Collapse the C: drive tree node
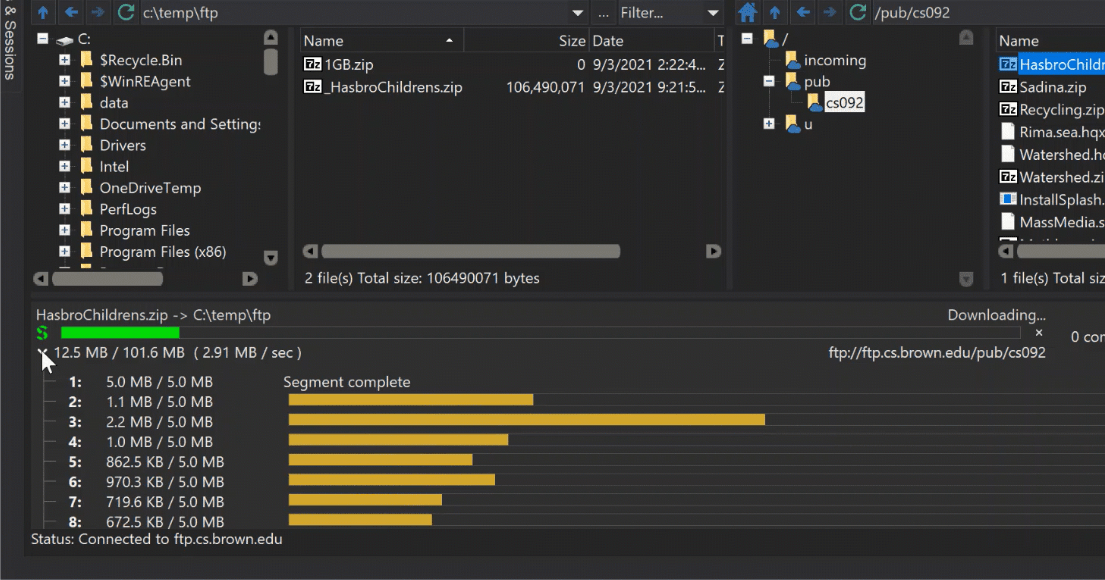Viewport: 1105px width, 580px height. (x=43, y=39)
